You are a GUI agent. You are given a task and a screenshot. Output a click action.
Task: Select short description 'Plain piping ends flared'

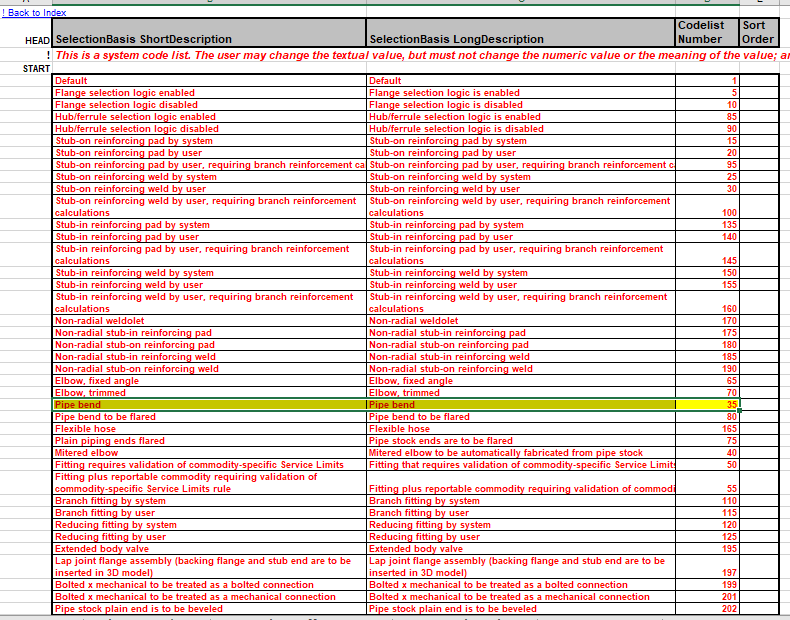209,441
